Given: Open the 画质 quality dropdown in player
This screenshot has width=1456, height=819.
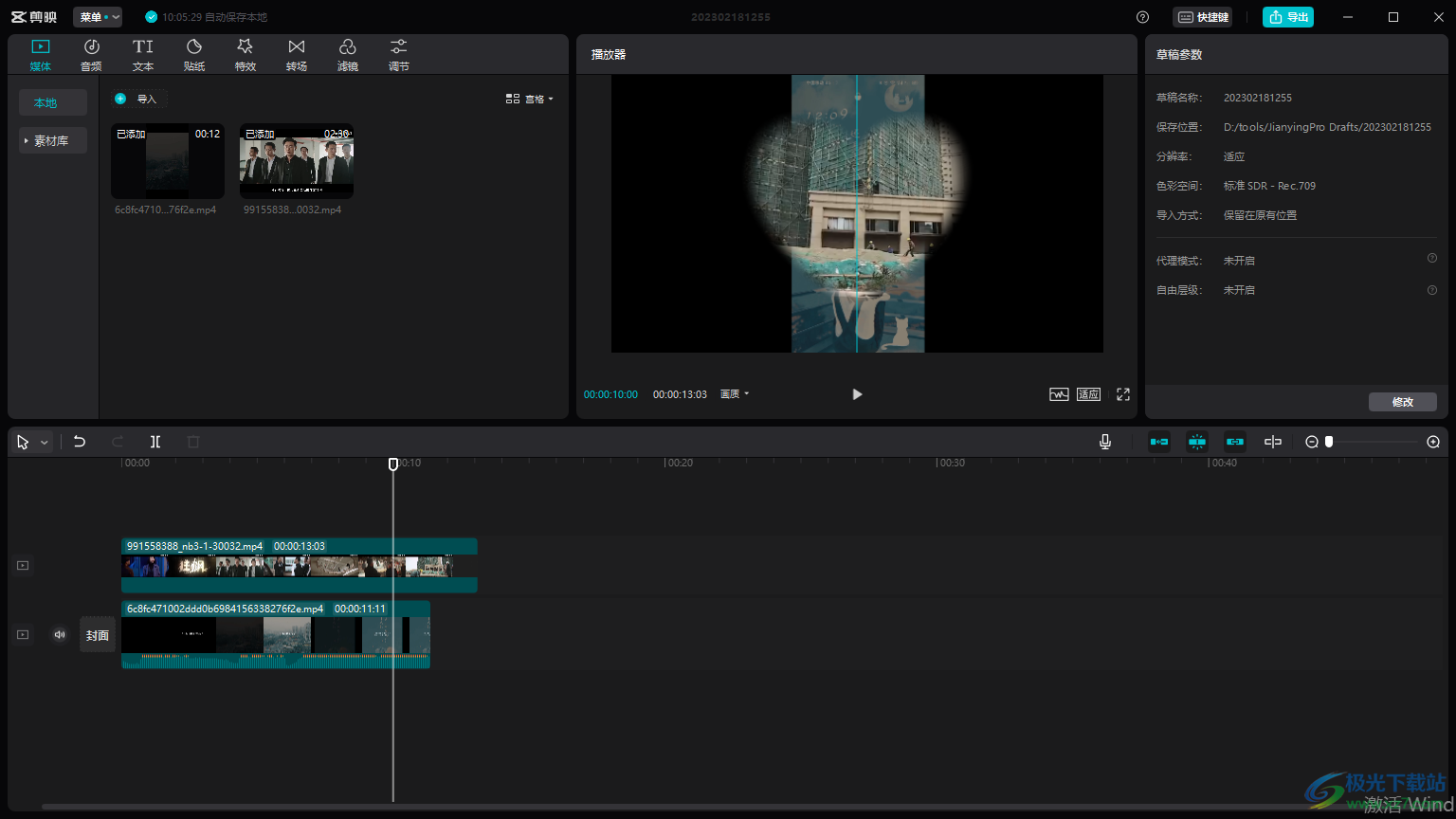Looking at the screenshot, I should point(735,394).
